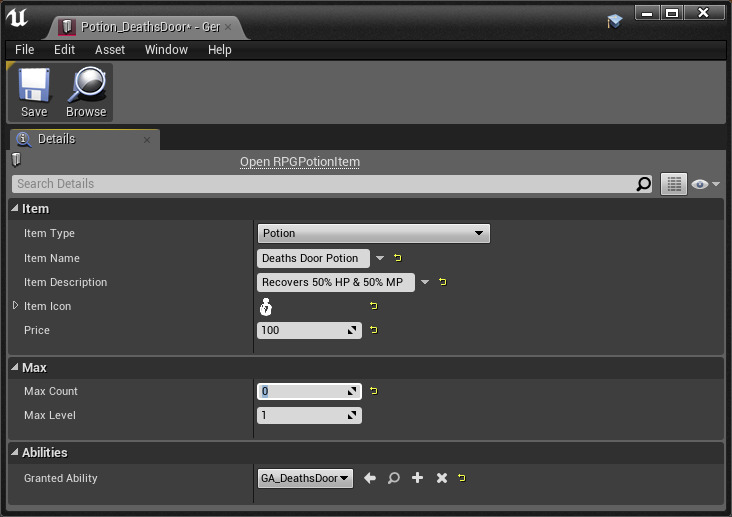This screenshot has height=517, width=732.
Task: Click the class icon beside Open RPGPotionItem
Action: 16,159
